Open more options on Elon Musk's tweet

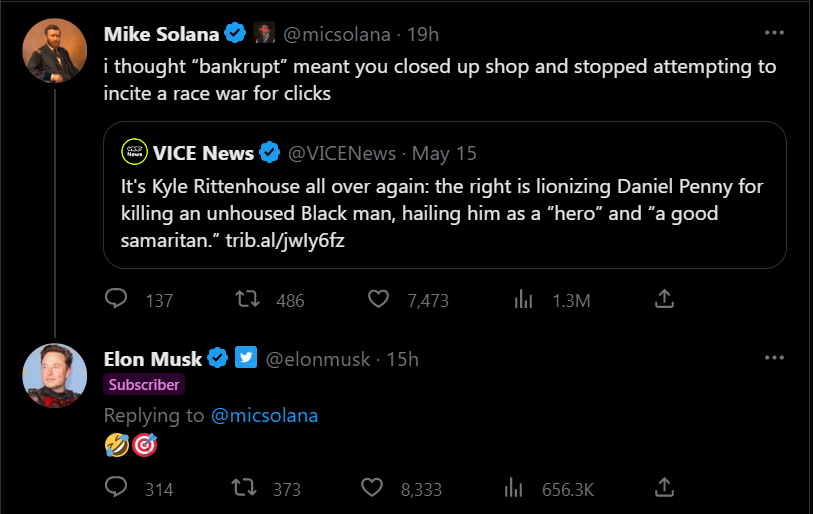[x=774, y=358]
